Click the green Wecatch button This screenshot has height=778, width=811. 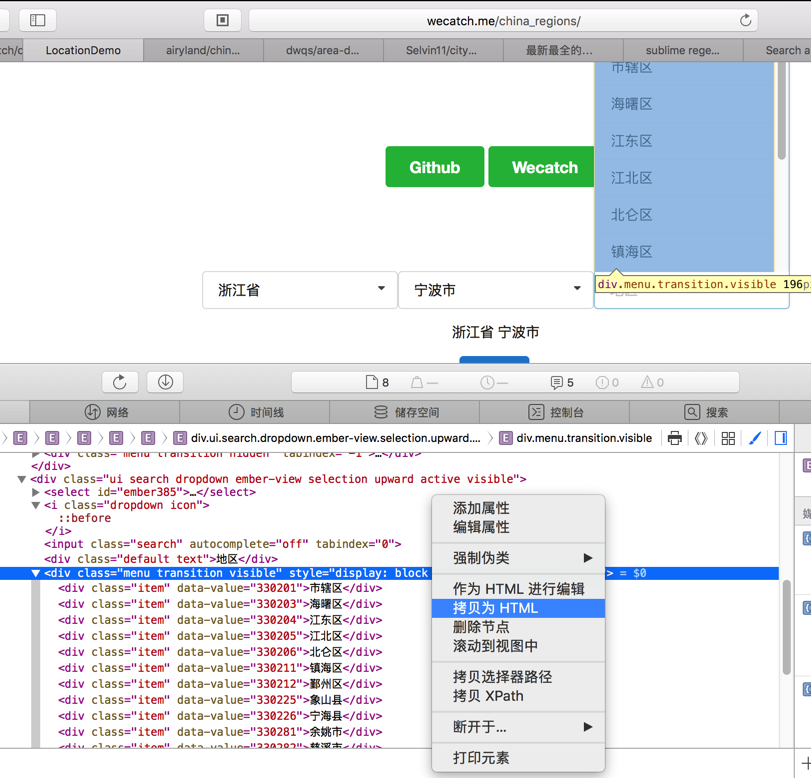pos(542,167)
